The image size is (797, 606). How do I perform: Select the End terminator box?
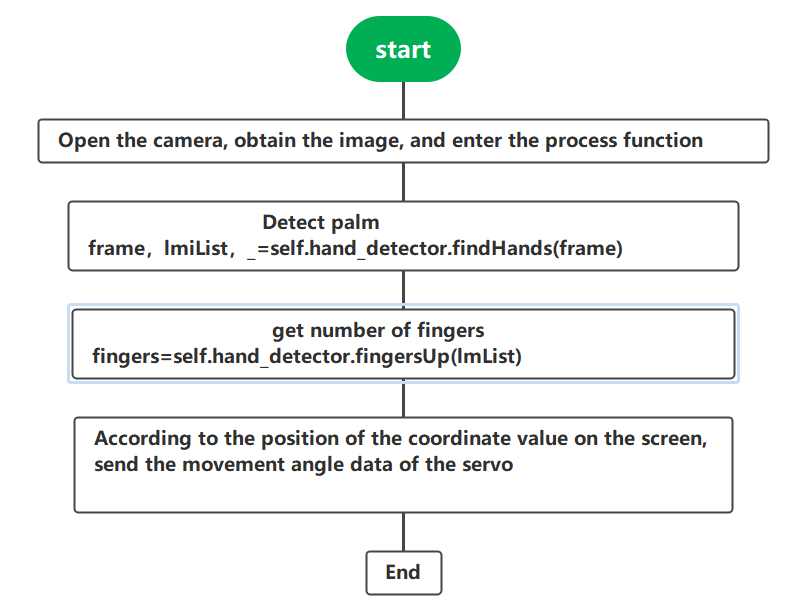(404, 573)
